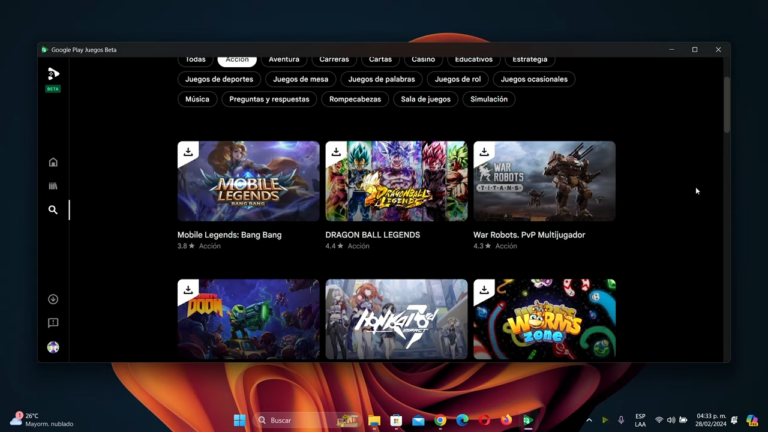Filter by Música category

(x=197, y=99)
